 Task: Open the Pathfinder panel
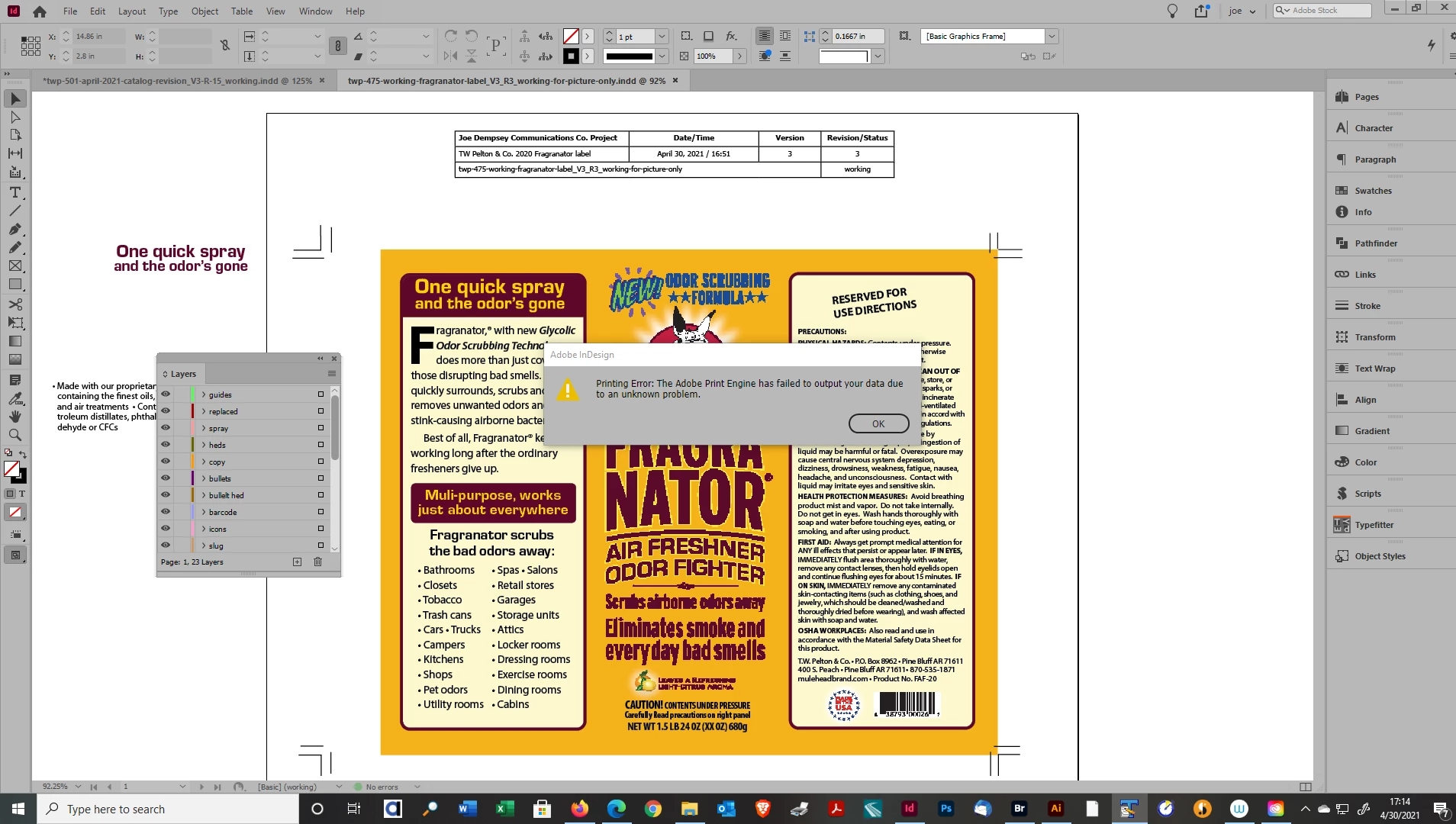[1375, 243]
